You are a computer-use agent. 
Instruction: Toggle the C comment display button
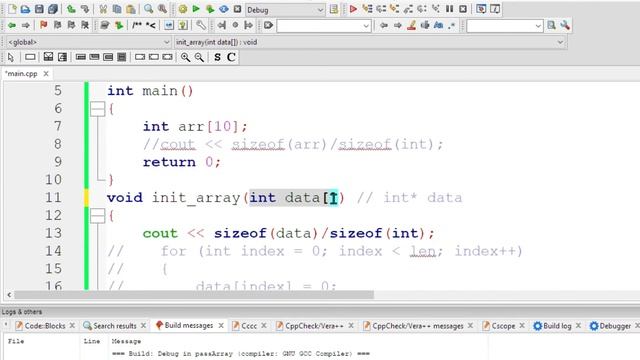point(231,57)
